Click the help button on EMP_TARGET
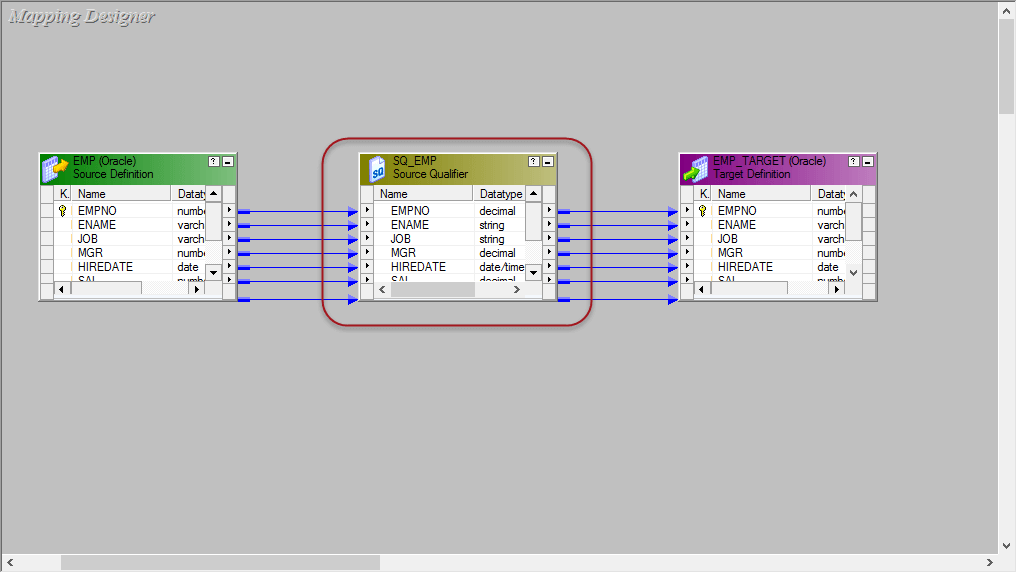This screenshot has width=1017, height=573. 853,161
